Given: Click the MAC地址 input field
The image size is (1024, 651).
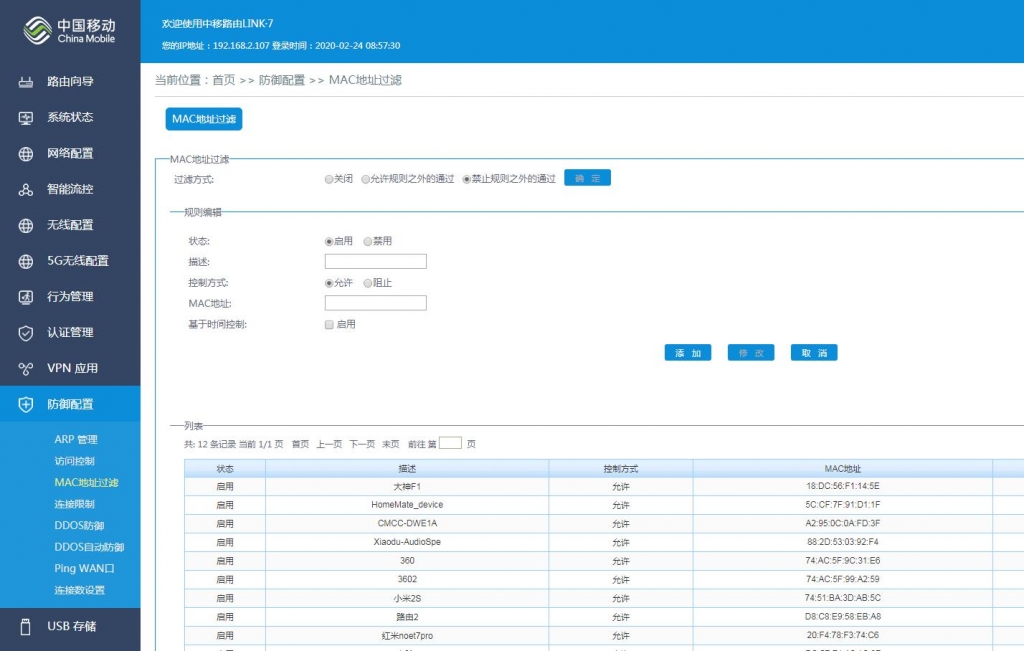Looking at the screenshot, I should (x=376, y=303).
